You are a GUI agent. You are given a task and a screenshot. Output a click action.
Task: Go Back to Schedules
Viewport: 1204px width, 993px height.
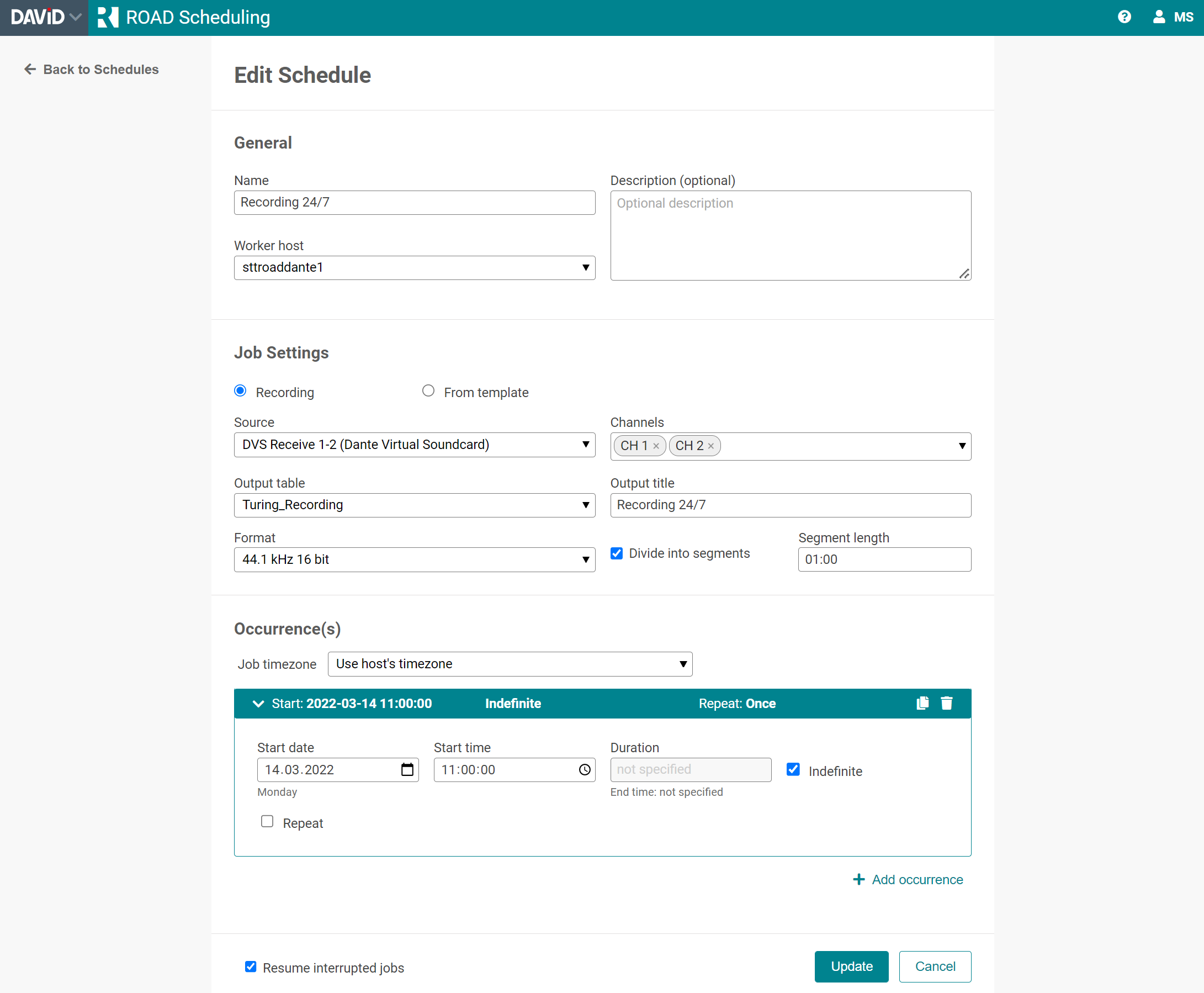[92, 69]
